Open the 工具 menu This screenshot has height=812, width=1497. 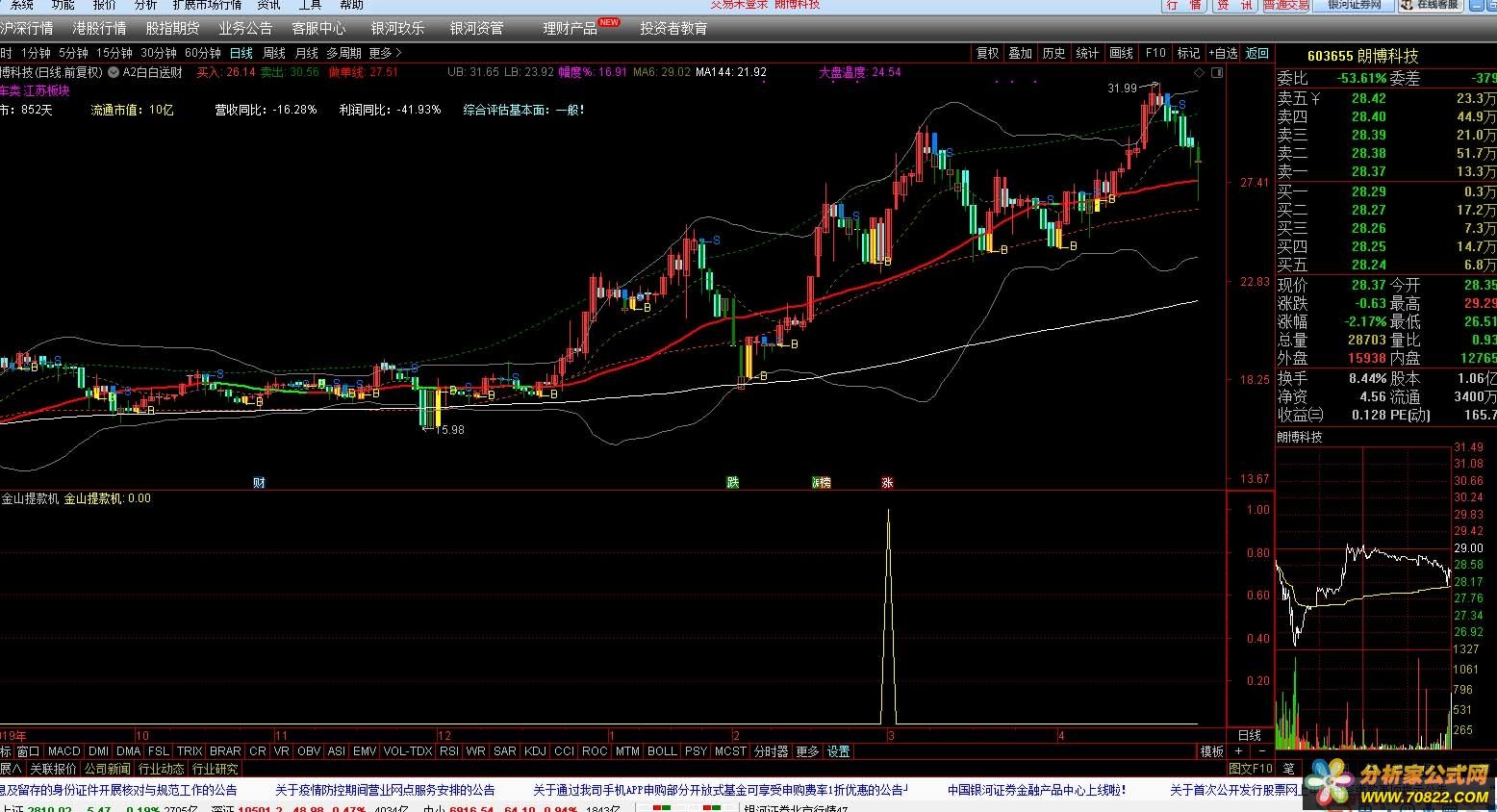coord(310,5)
